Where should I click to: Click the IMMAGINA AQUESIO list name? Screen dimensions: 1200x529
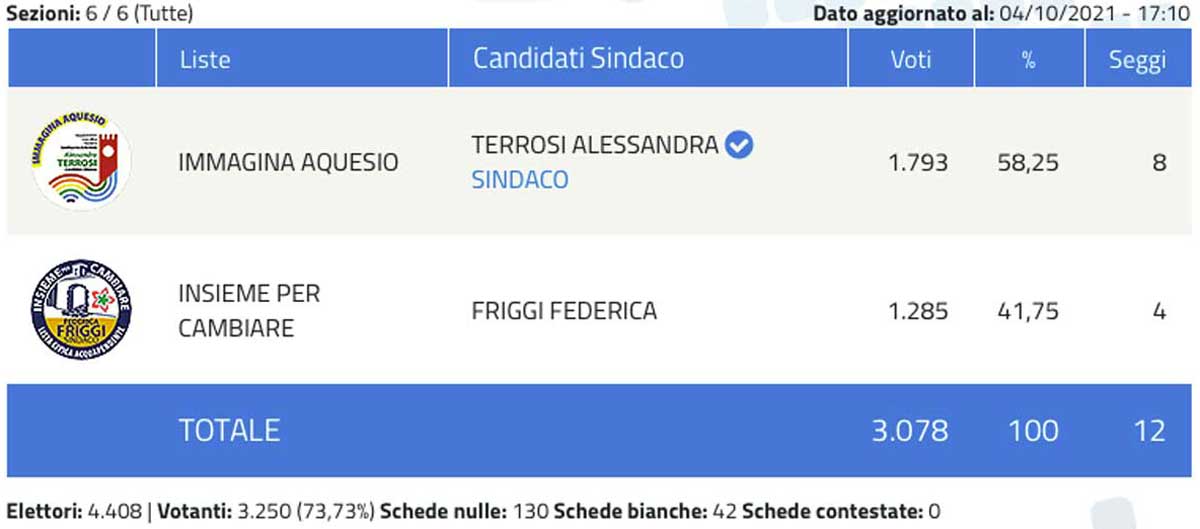click(288, 162)
